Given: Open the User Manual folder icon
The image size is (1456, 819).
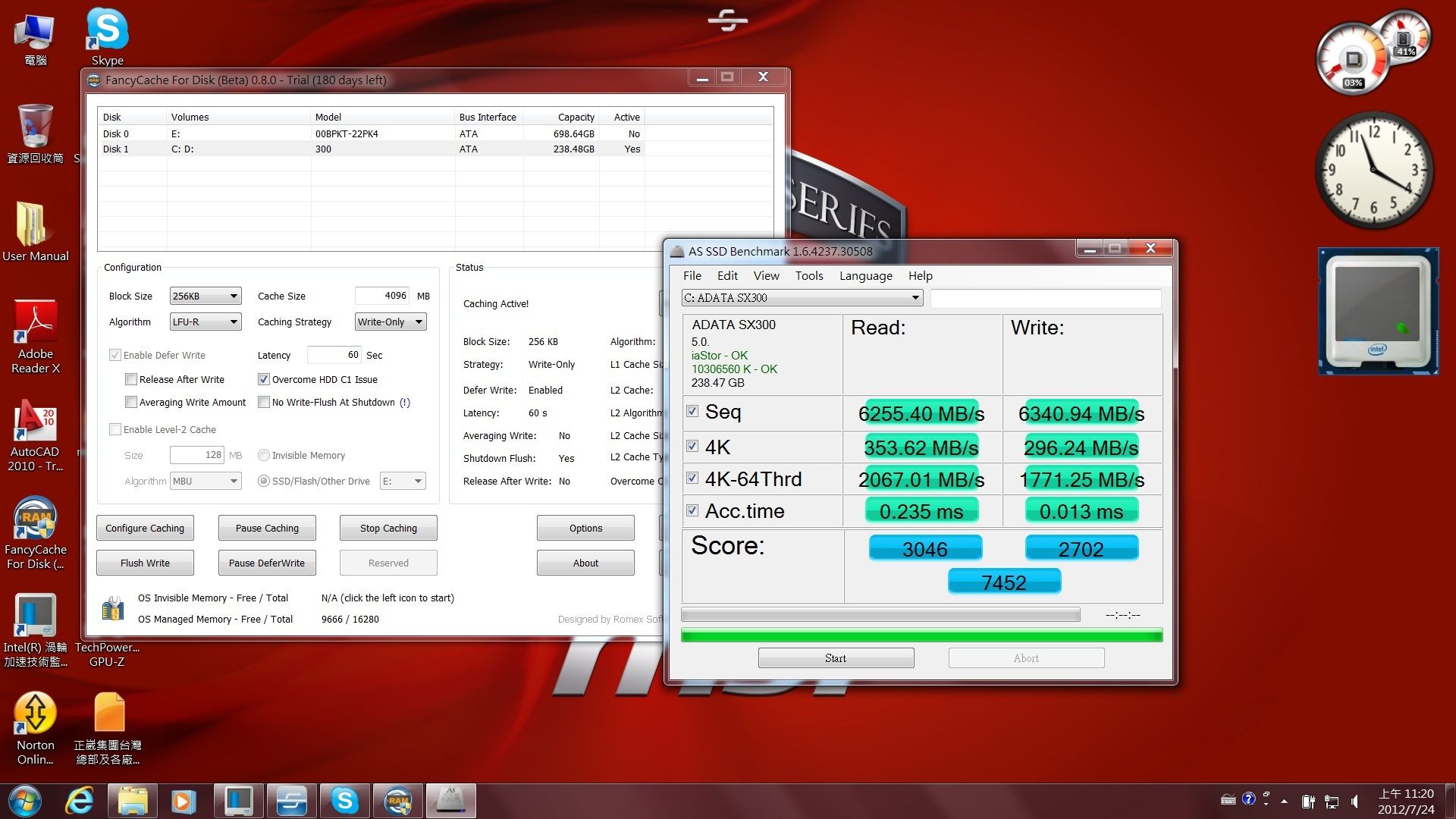Looking at the screenshot, I should click(35, 231).
